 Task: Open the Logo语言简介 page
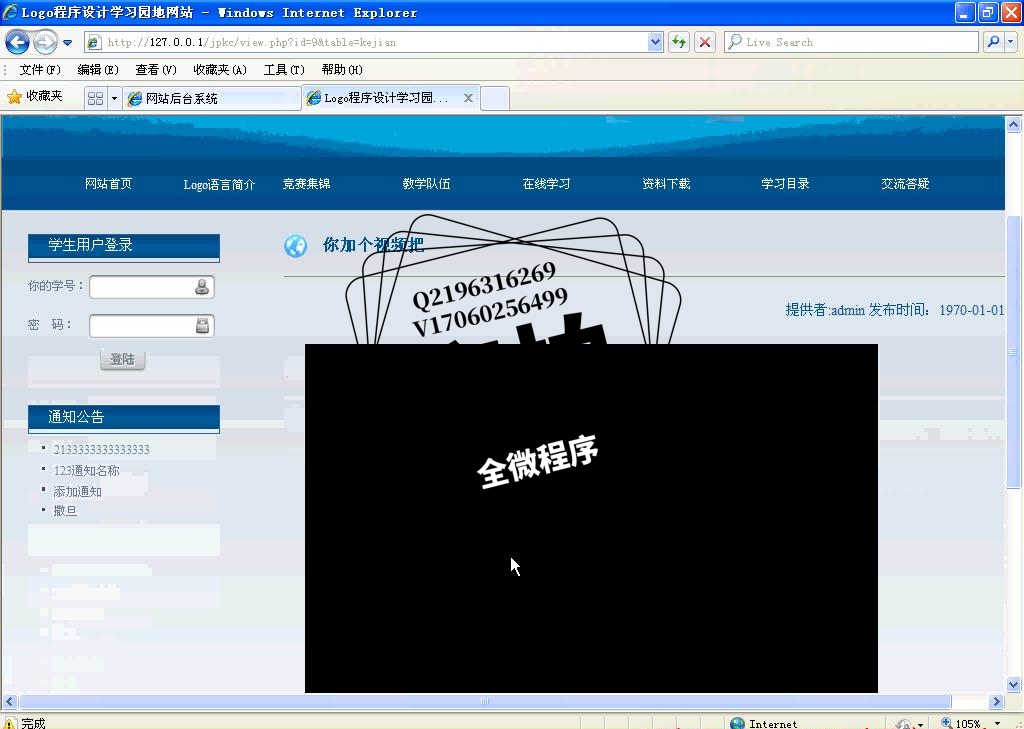(x=219, y=184)
